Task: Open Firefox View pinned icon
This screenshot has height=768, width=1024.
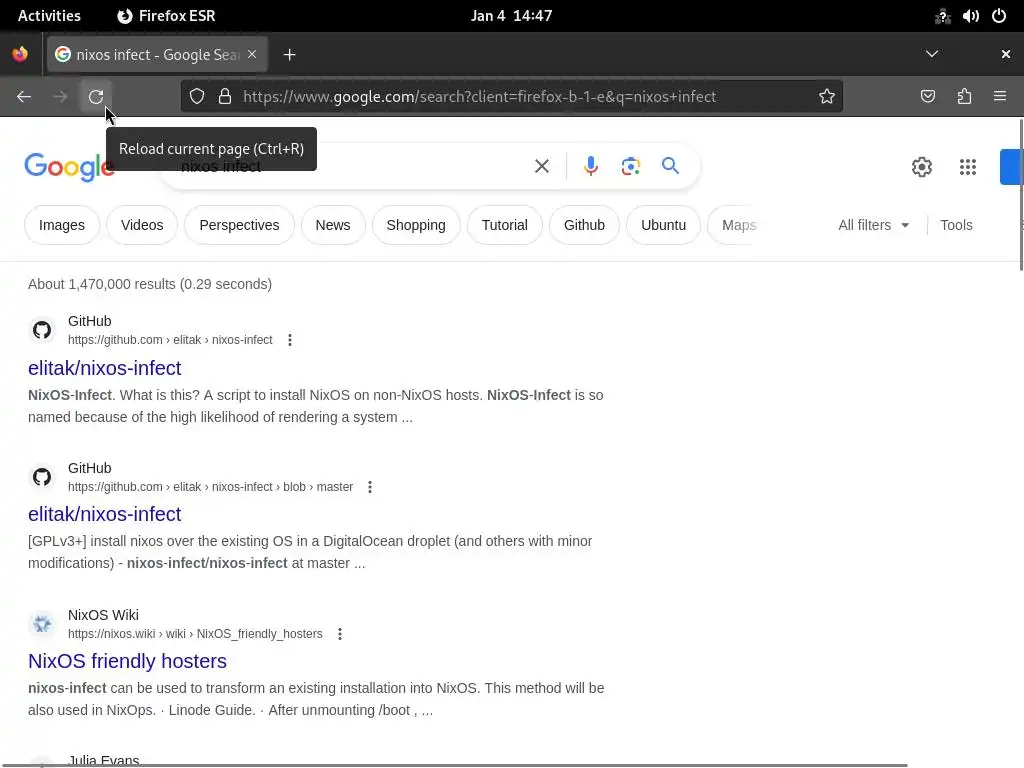Action: point(20,54)
